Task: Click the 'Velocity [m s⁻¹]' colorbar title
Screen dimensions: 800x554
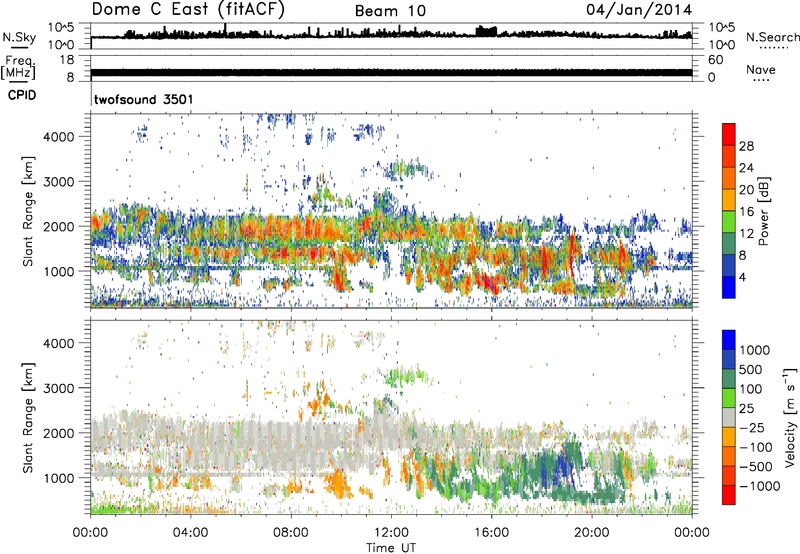Action: [790, 417]
